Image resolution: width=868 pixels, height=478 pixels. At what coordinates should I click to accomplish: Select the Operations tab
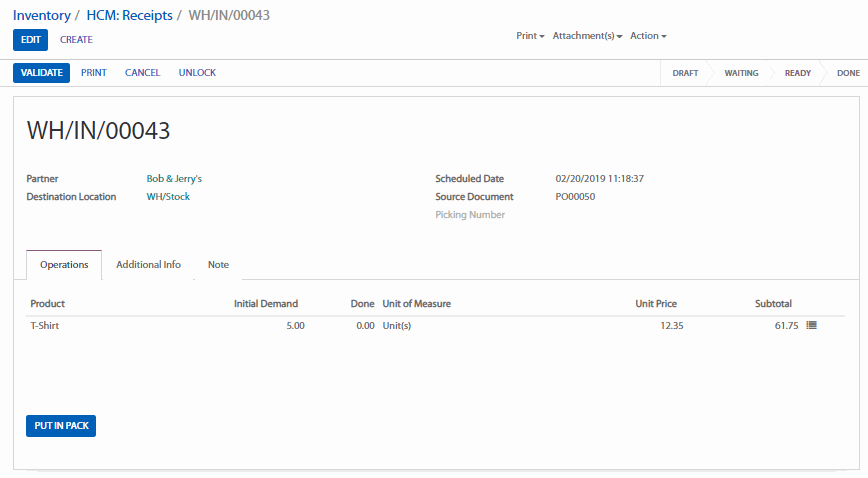pos(64,265)
